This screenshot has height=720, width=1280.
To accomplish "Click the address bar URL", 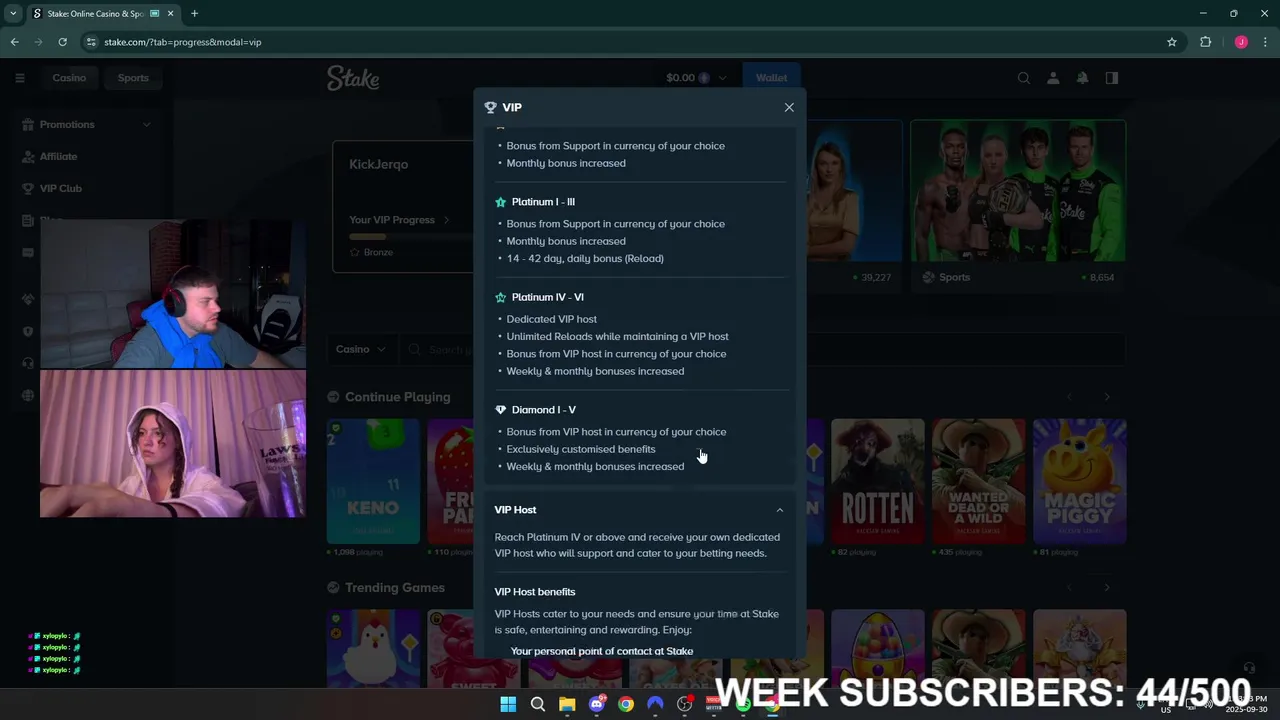I will click(x=182, y=42).
